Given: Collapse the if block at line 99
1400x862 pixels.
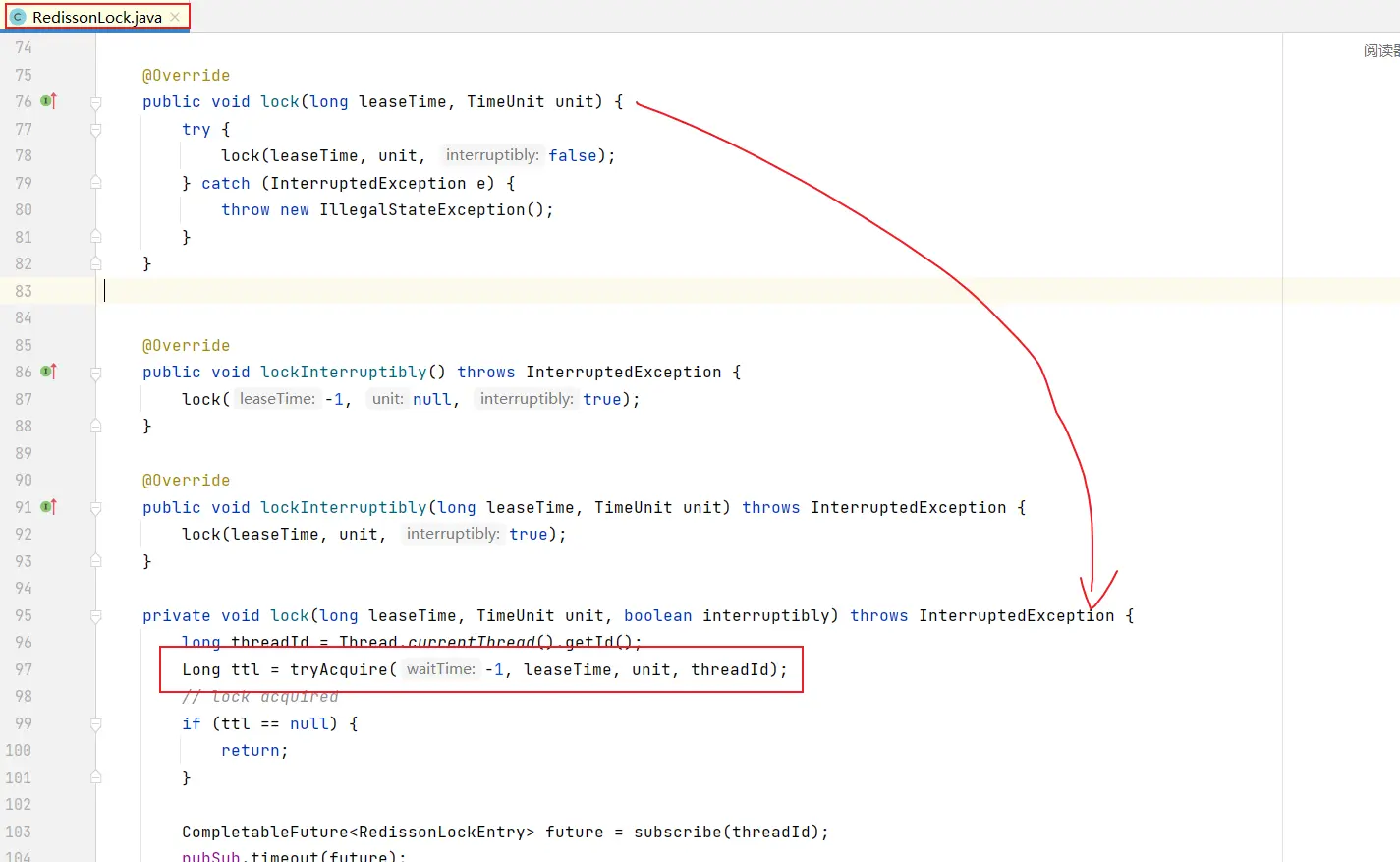Looking at the screenshot, I should click(x=96, y=724).
